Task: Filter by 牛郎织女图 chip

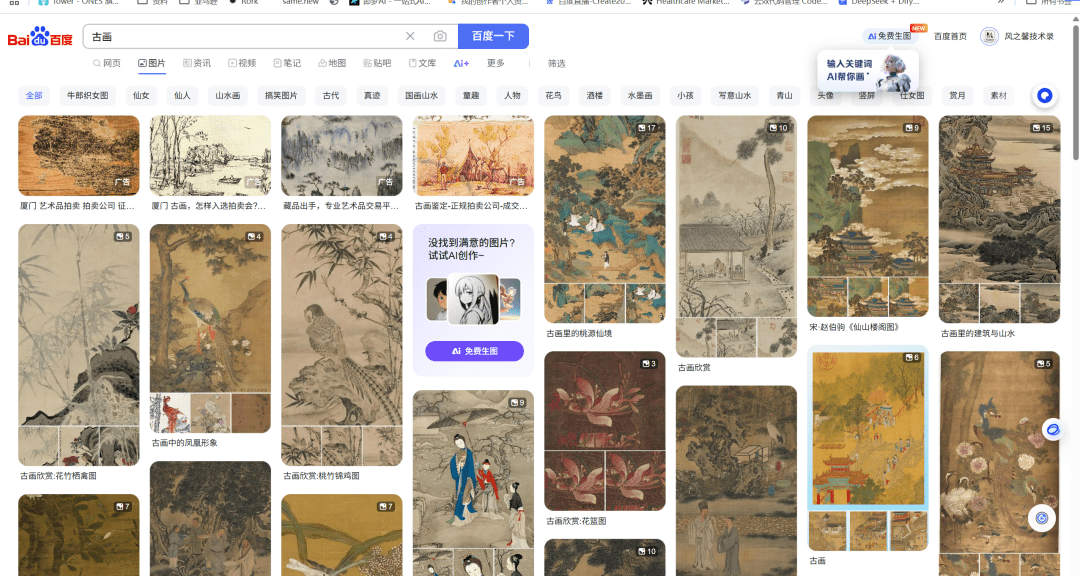Action: 87,96
